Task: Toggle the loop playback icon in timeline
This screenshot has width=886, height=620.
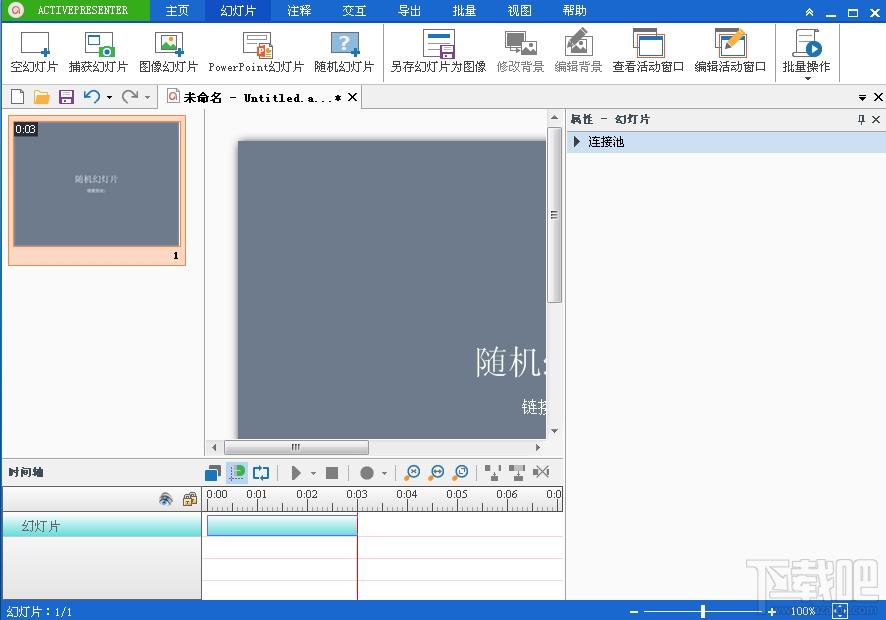Action: (x=261, y=473)
